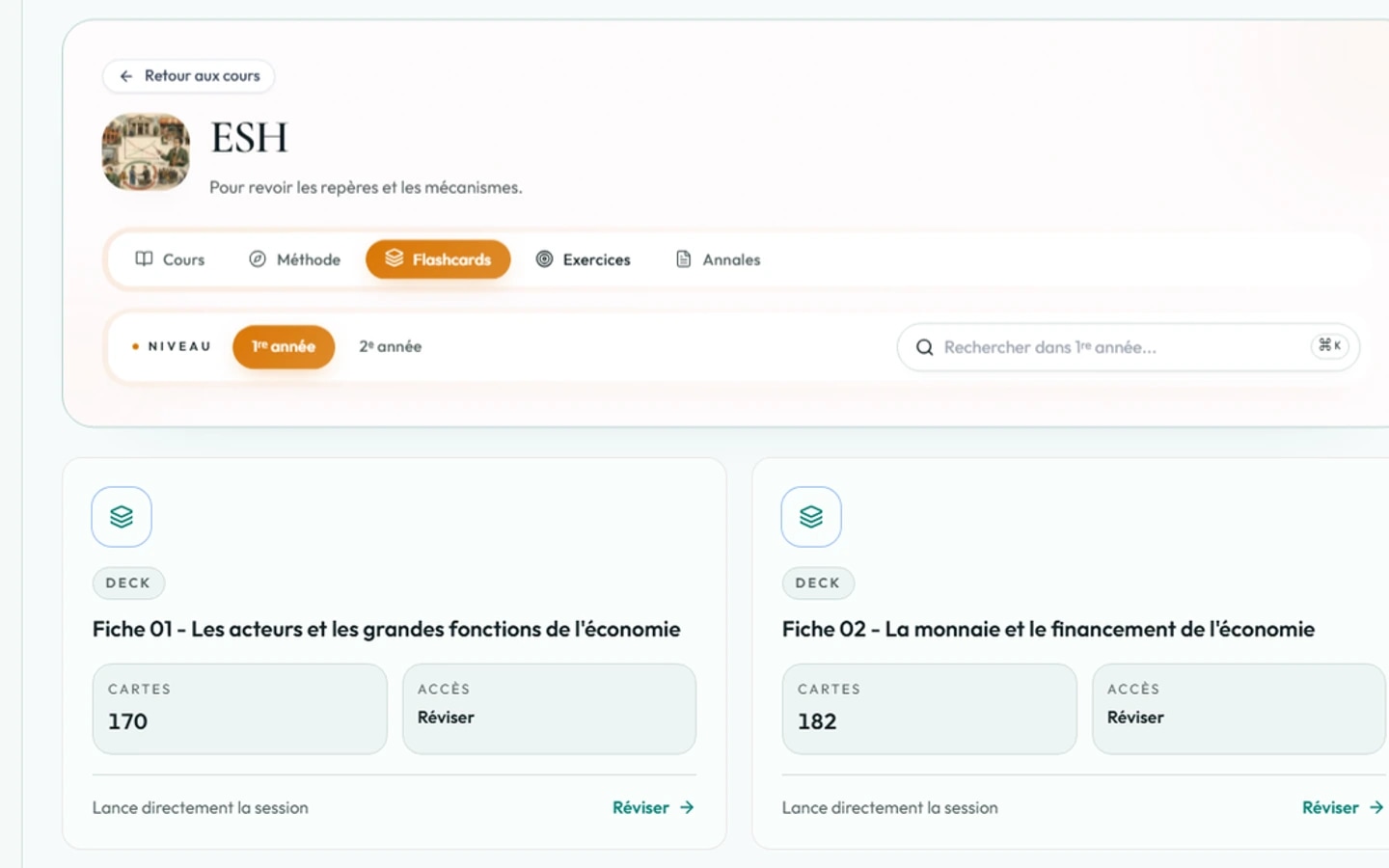Click the back arrow icon in Retour aux cours
This screenshot has height=868, width=1389.
(125, 76)
